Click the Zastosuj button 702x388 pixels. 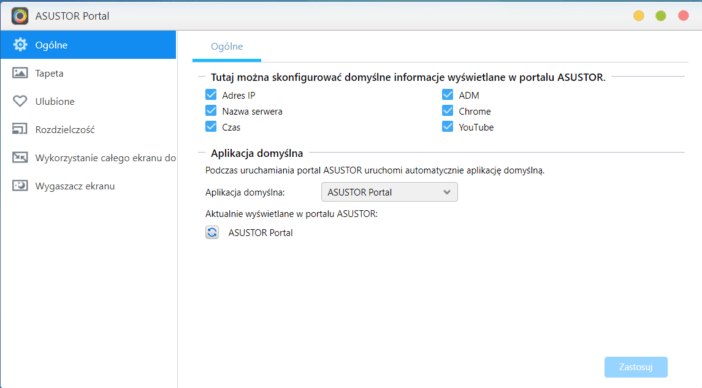click(636, 367)
